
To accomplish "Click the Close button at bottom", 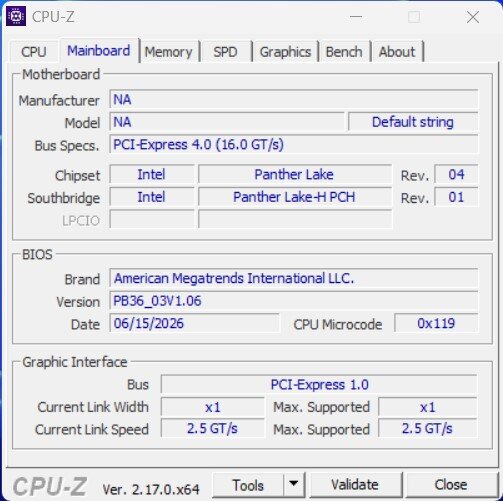I will coord(451,485).
